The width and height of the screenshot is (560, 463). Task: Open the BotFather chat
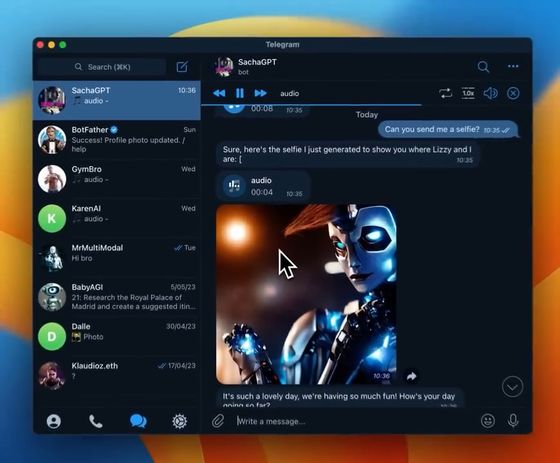[x=117, y=140]
